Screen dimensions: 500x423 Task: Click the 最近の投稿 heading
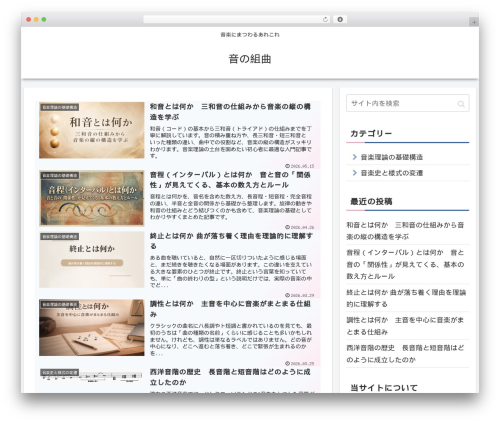click(x=371, y=201)
